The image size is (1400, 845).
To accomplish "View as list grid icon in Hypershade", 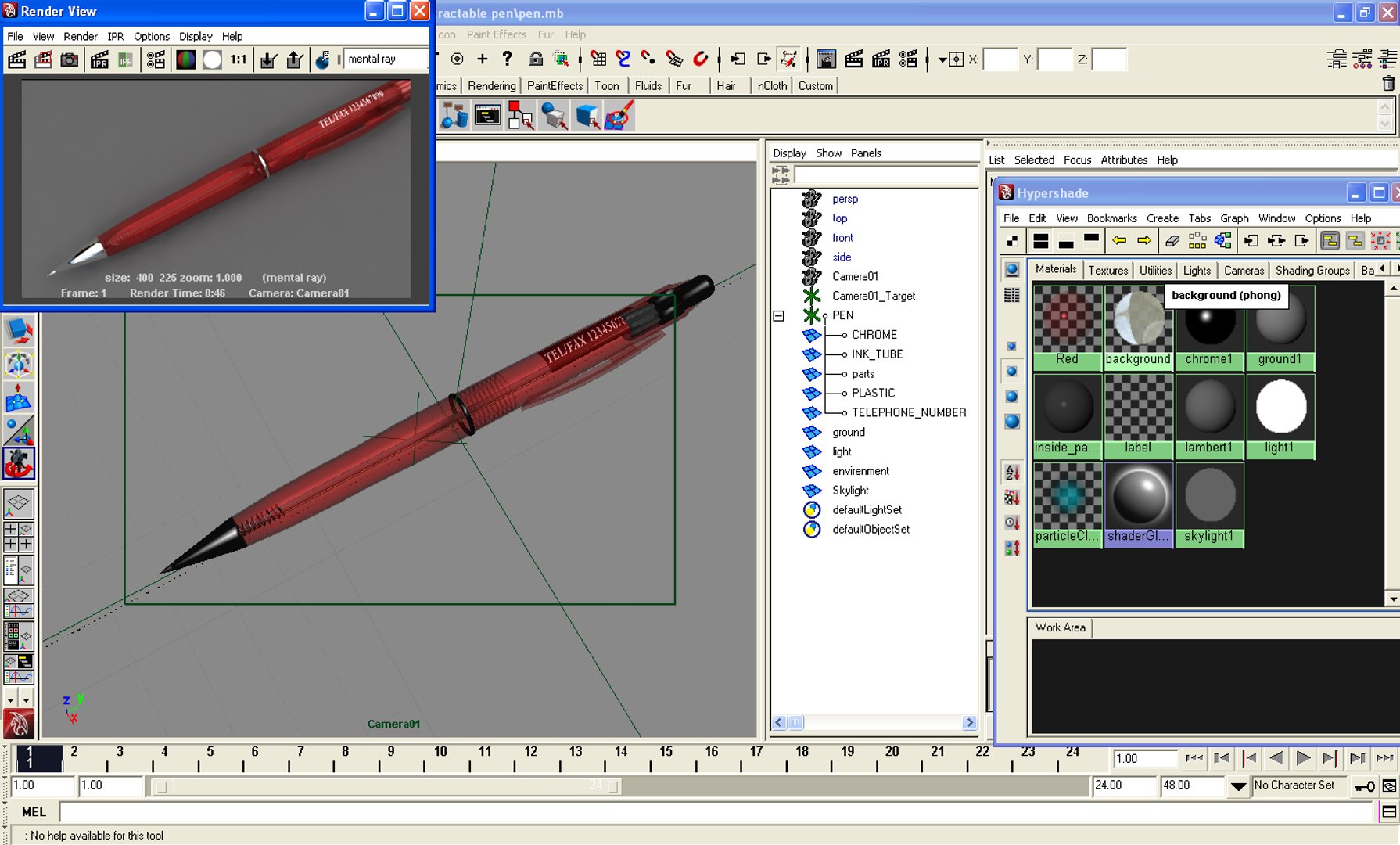I will click(1012, 295).
